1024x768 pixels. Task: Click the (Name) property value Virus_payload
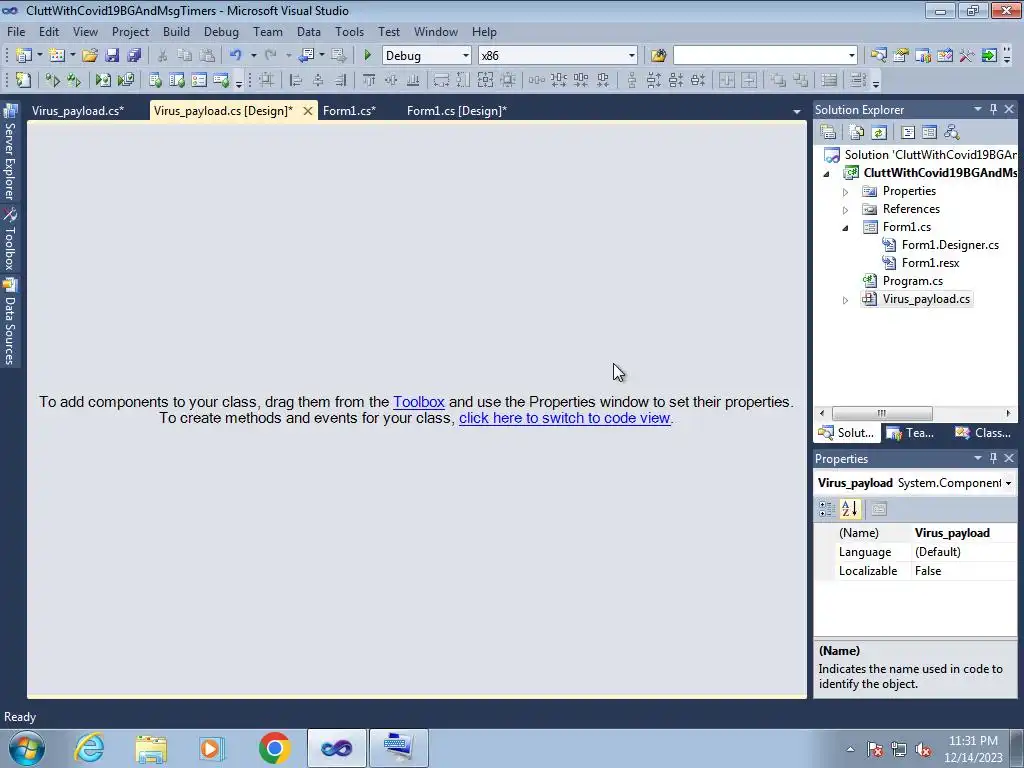coord(963,533)
